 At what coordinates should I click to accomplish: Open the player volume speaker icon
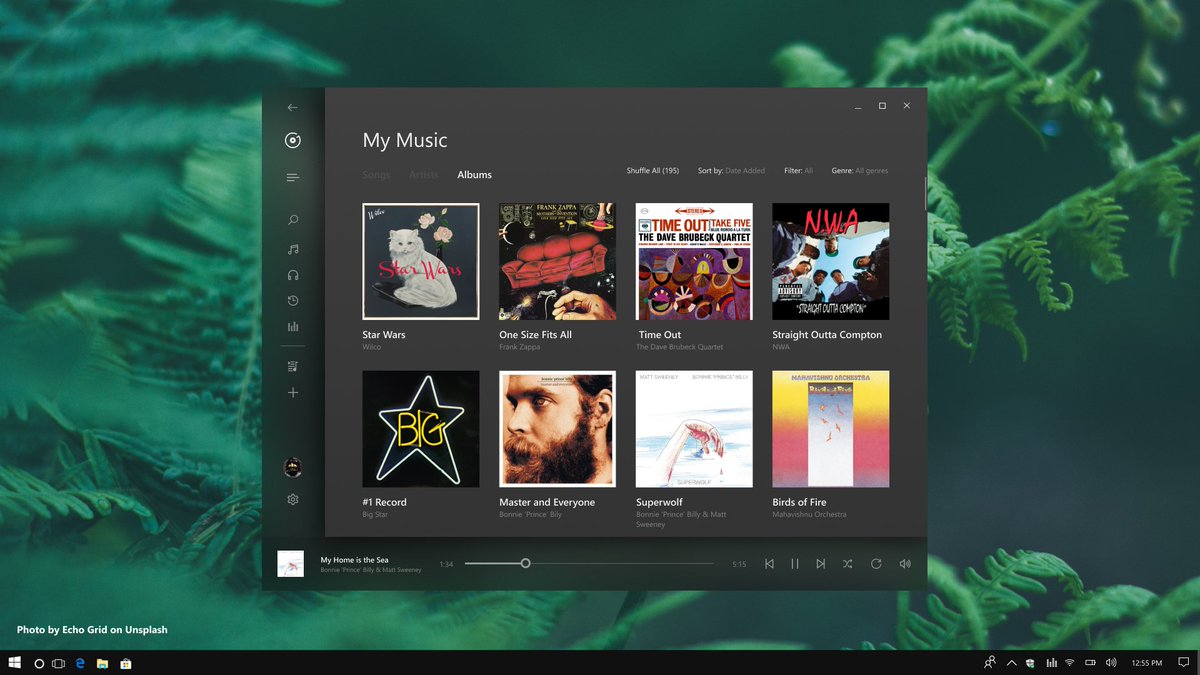905,564
